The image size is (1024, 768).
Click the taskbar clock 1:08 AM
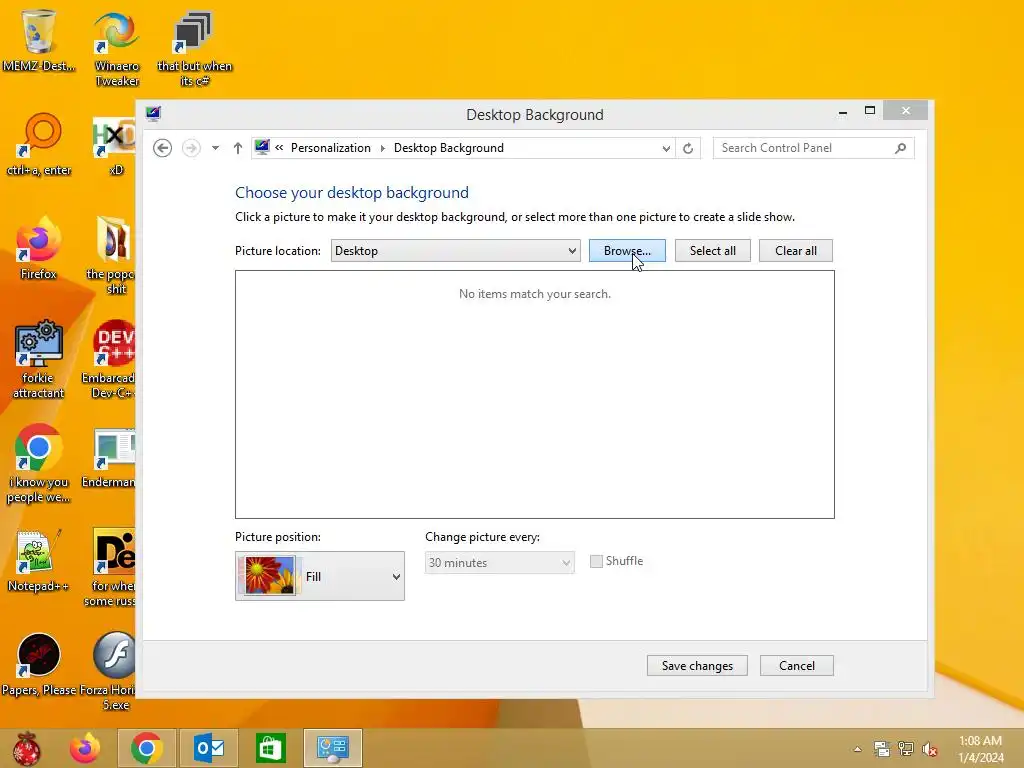pos(980,741)
